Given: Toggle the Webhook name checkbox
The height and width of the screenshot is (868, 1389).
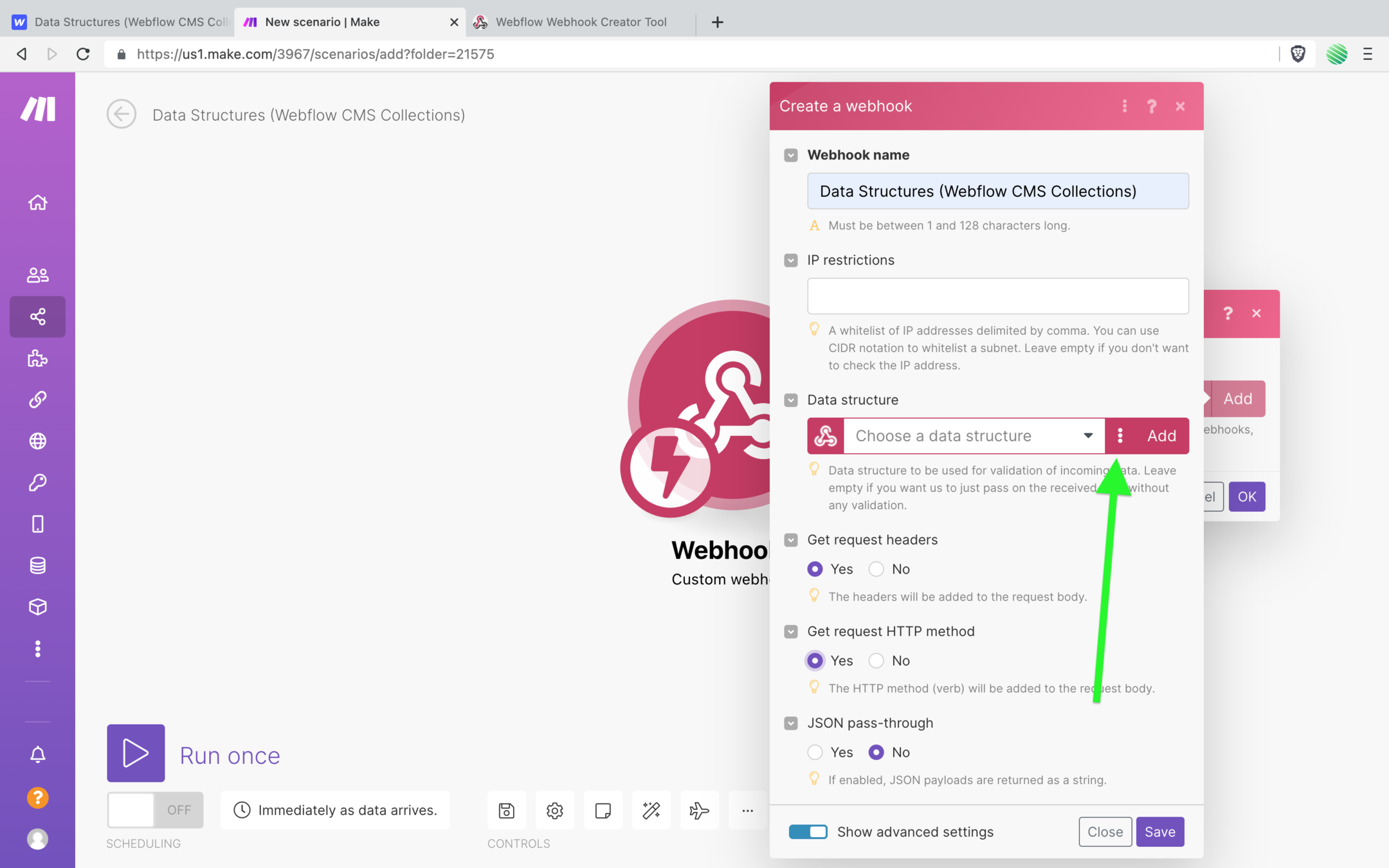Looking at the screenshot, I should 791,155.
